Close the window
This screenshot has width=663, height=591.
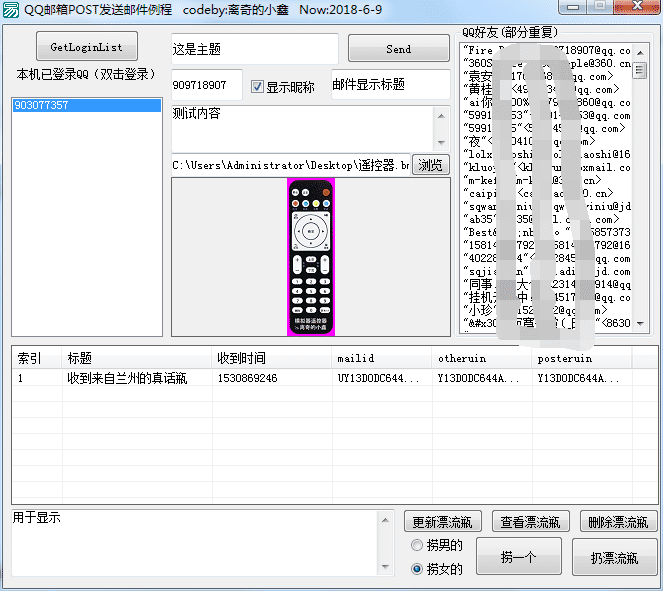[x=636, y=7]
